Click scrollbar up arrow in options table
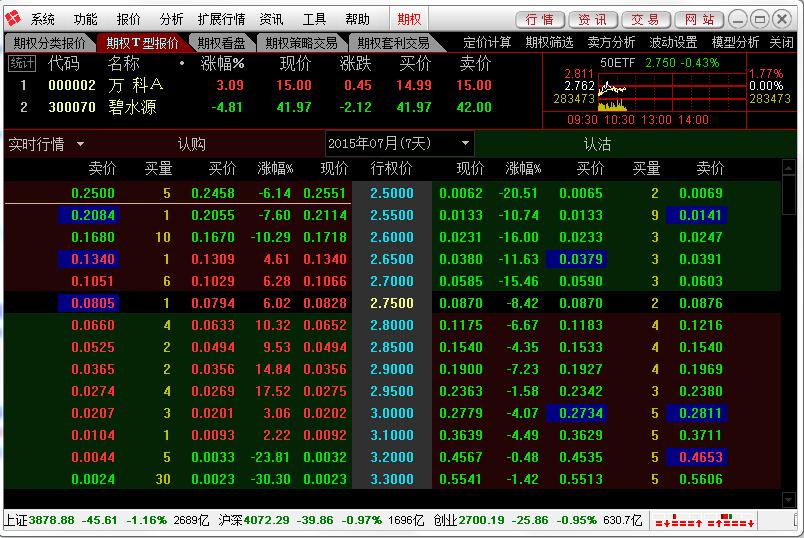 point(789,168)
